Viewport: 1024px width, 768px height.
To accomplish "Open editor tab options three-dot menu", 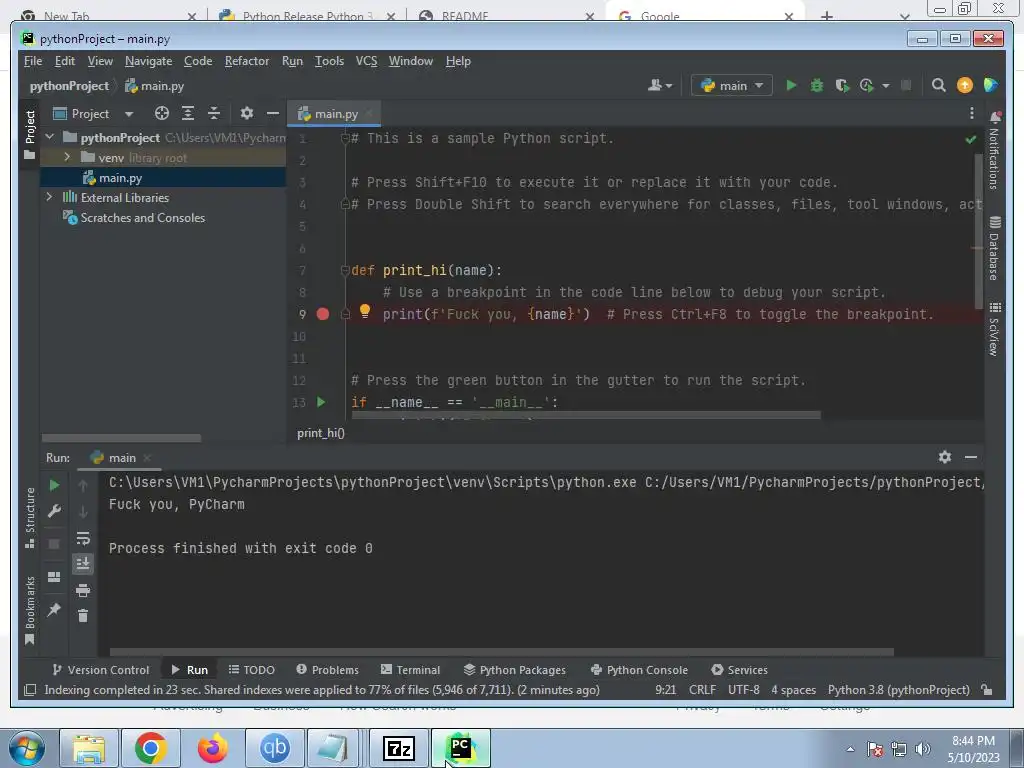I will (972, 114).
